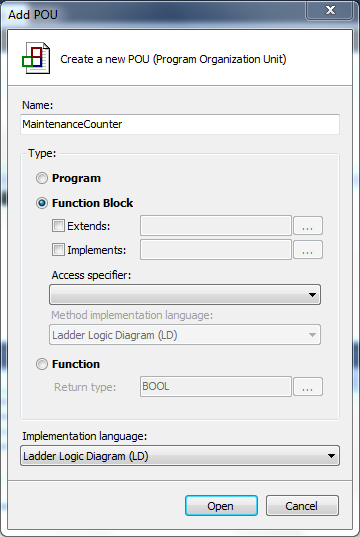
Task: Select the Function Block radio button
Action: [x=42, y=203]
